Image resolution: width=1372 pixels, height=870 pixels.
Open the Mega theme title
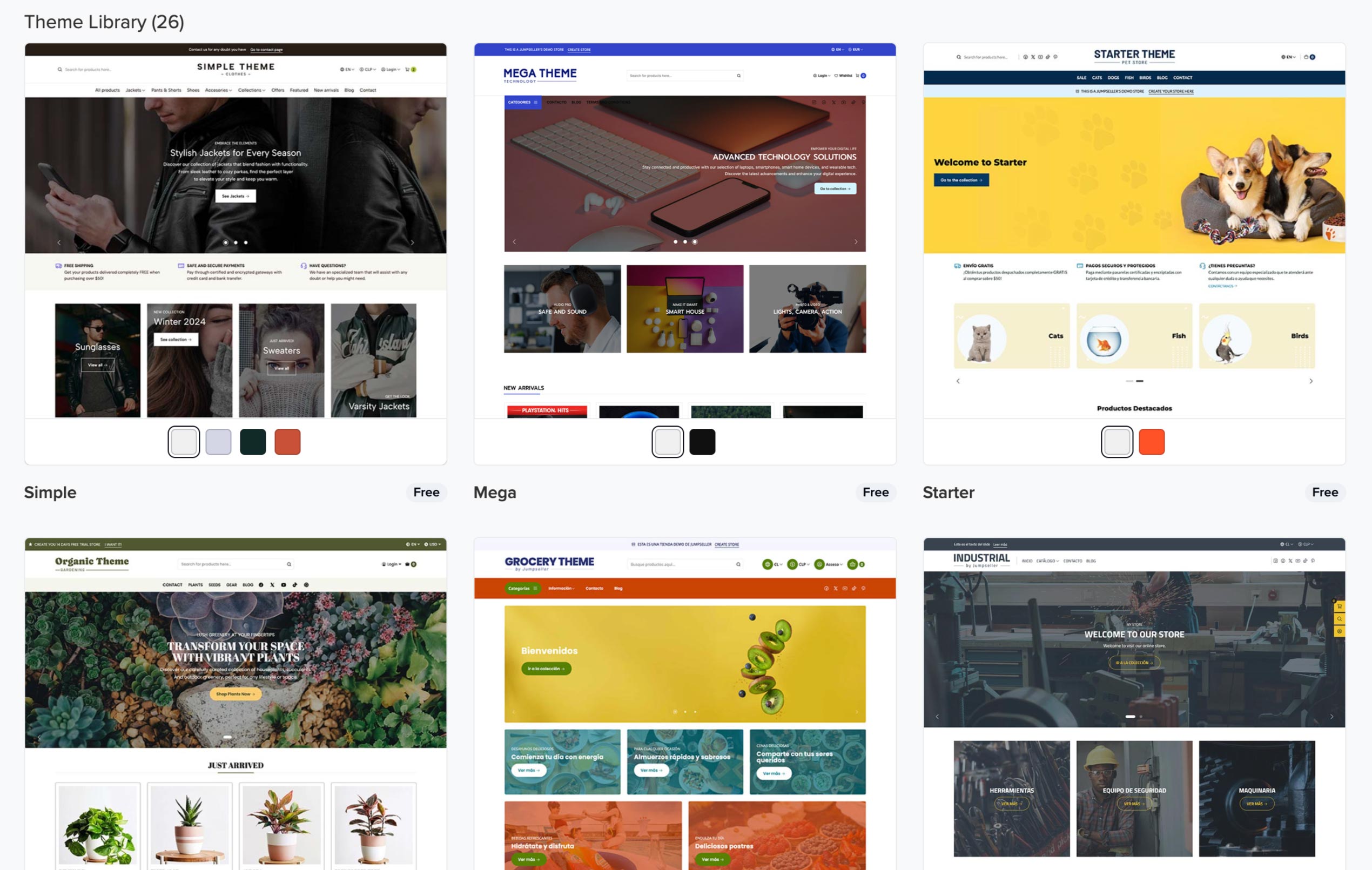coord(495,493)
